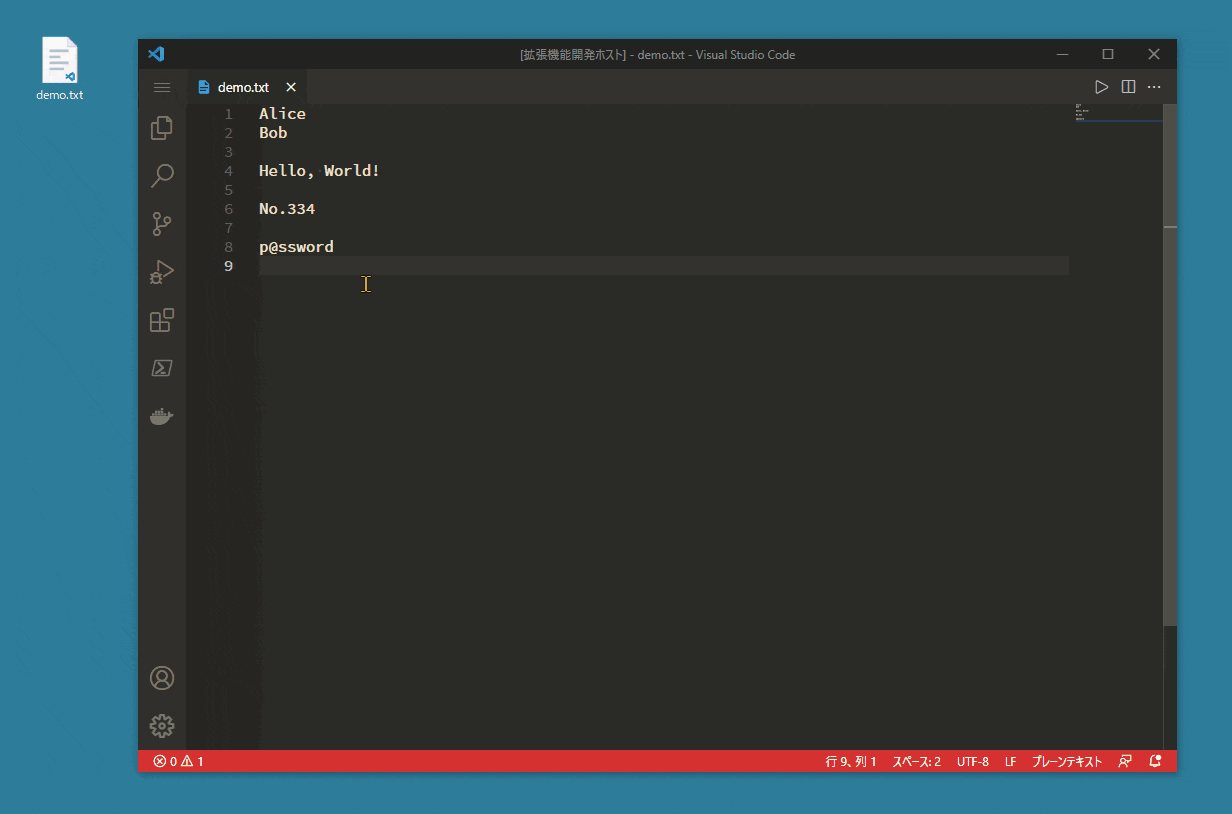This screenshot has width=1232, height=814.
Task: Close the Visual Studio Code window
Action: pyautogui.click(x=1154, y=54)
